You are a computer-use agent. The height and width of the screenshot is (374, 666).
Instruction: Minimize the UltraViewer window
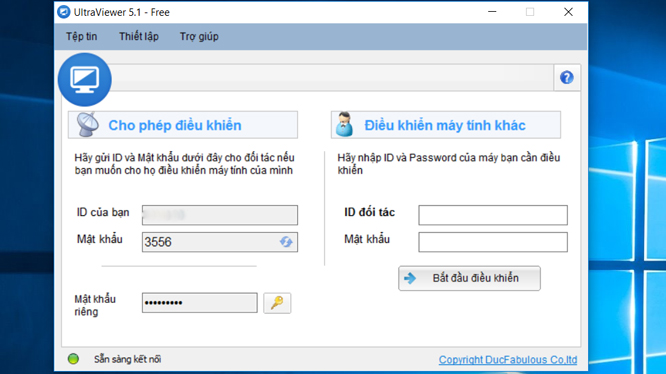tap(492, 12)
